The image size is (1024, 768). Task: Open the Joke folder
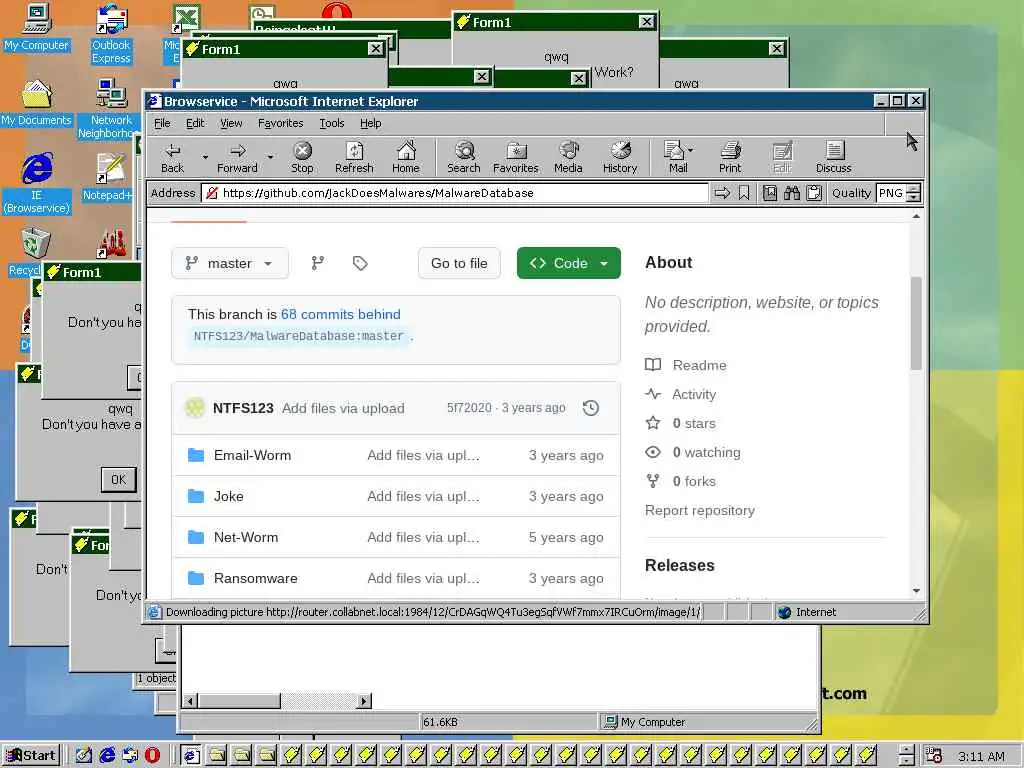coord(229,496)
